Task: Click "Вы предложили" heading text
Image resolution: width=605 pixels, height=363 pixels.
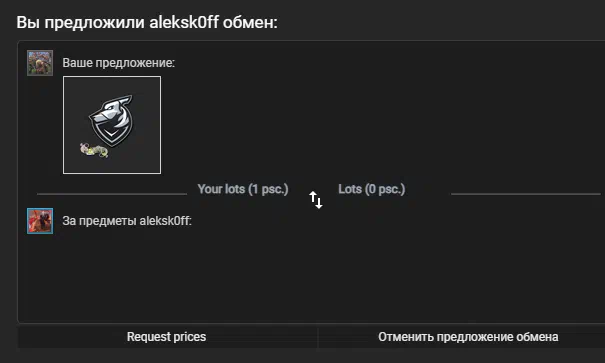Action: tap(80, 22)
